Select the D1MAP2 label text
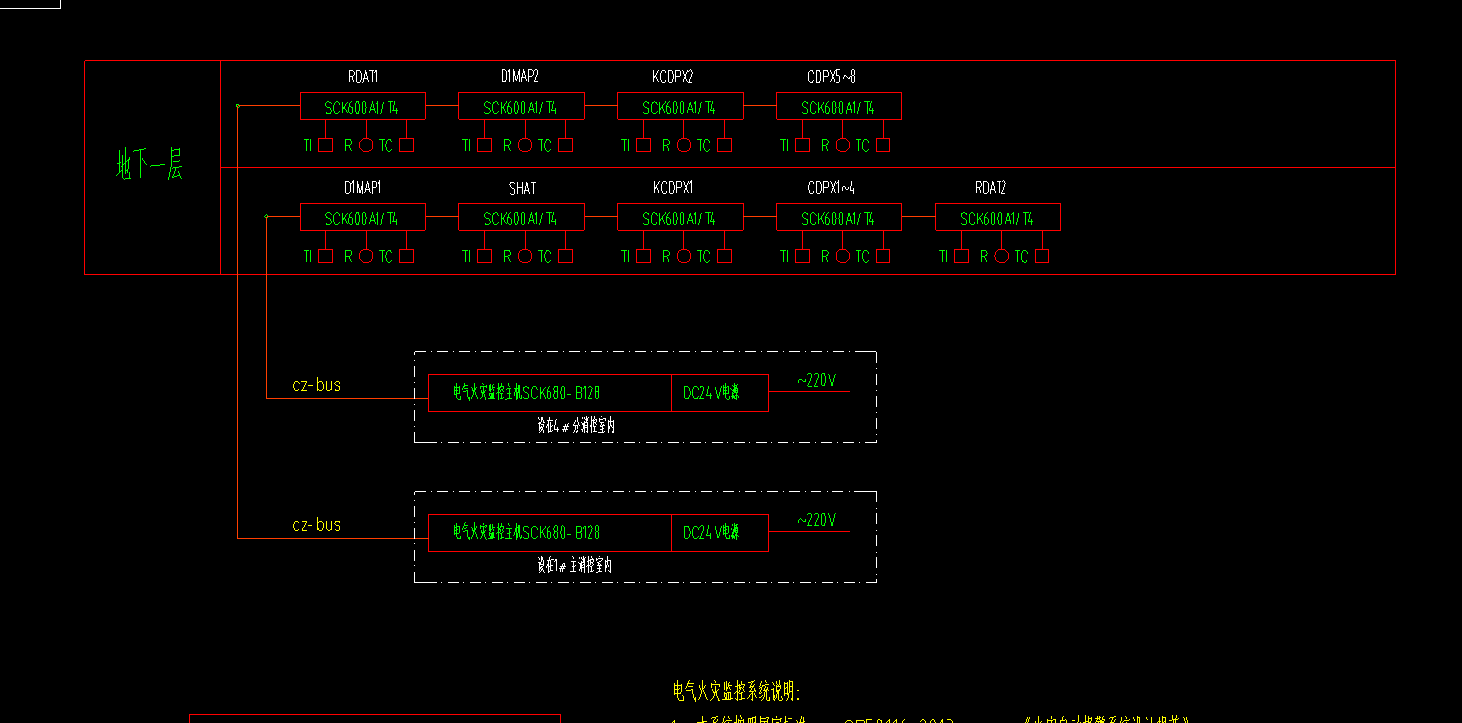 (x=520, y=77)
